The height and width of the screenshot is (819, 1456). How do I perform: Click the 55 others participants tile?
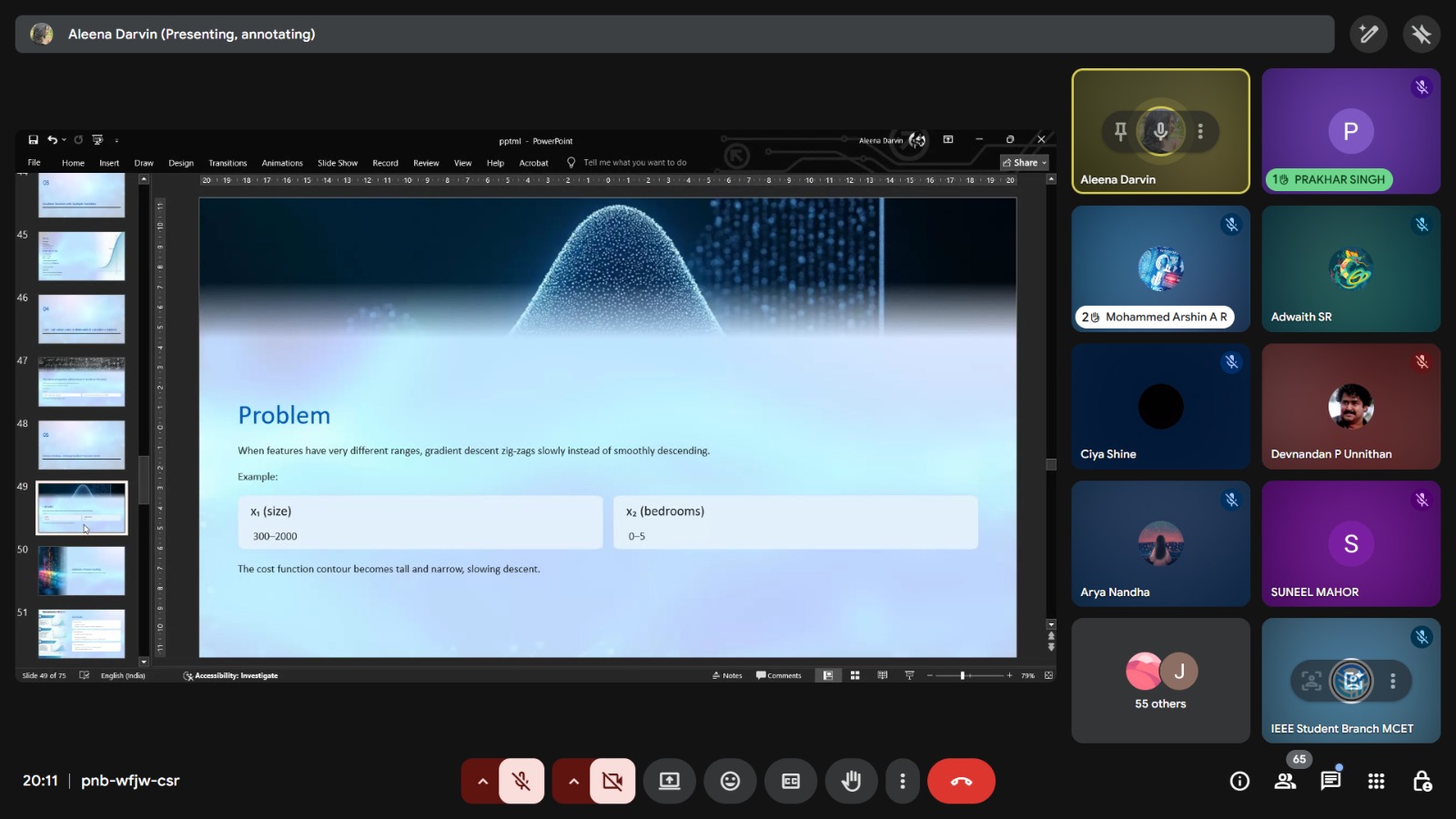(x=1160, y=681)
